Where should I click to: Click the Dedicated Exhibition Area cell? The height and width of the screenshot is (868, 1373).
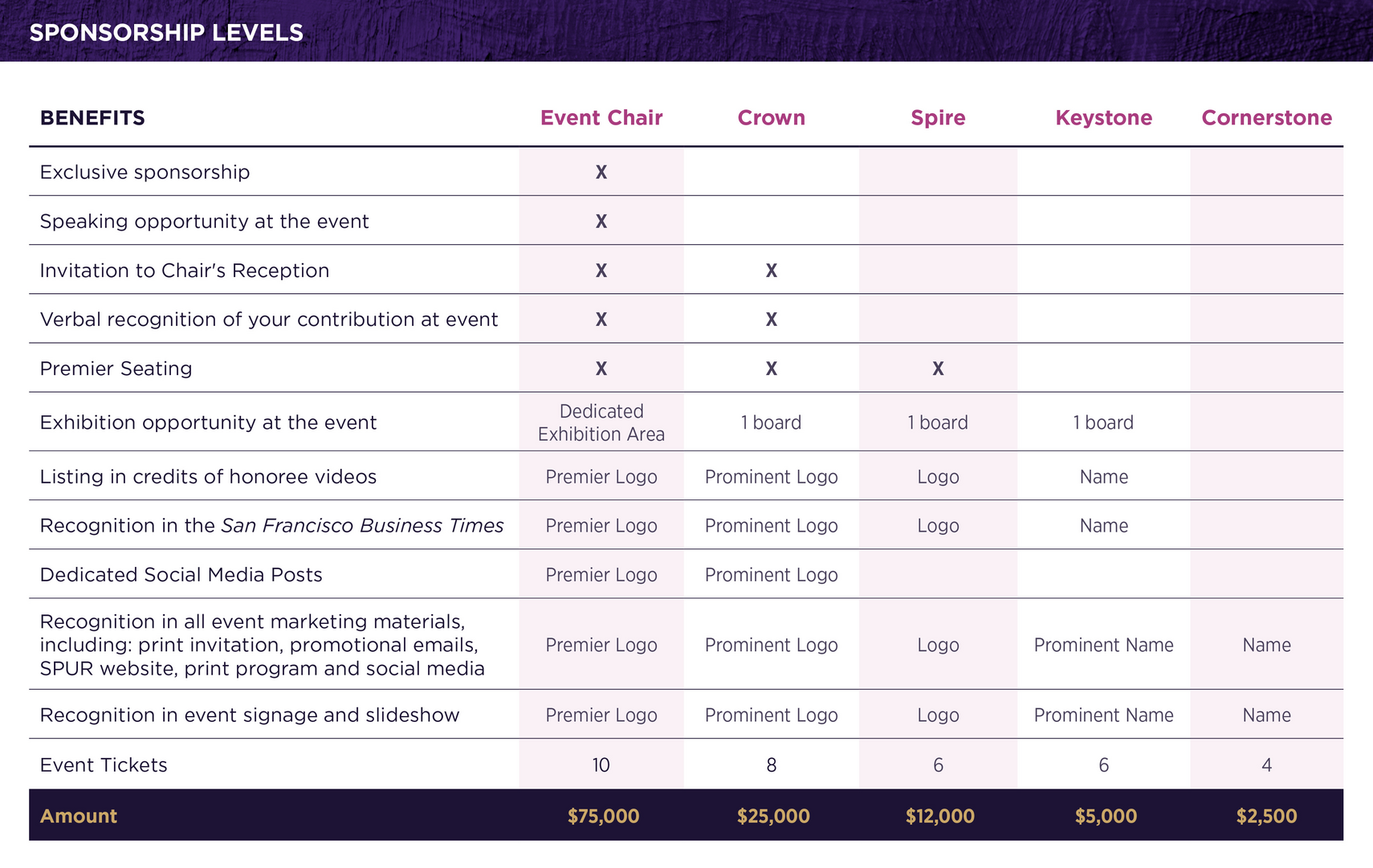coord(601,422)
